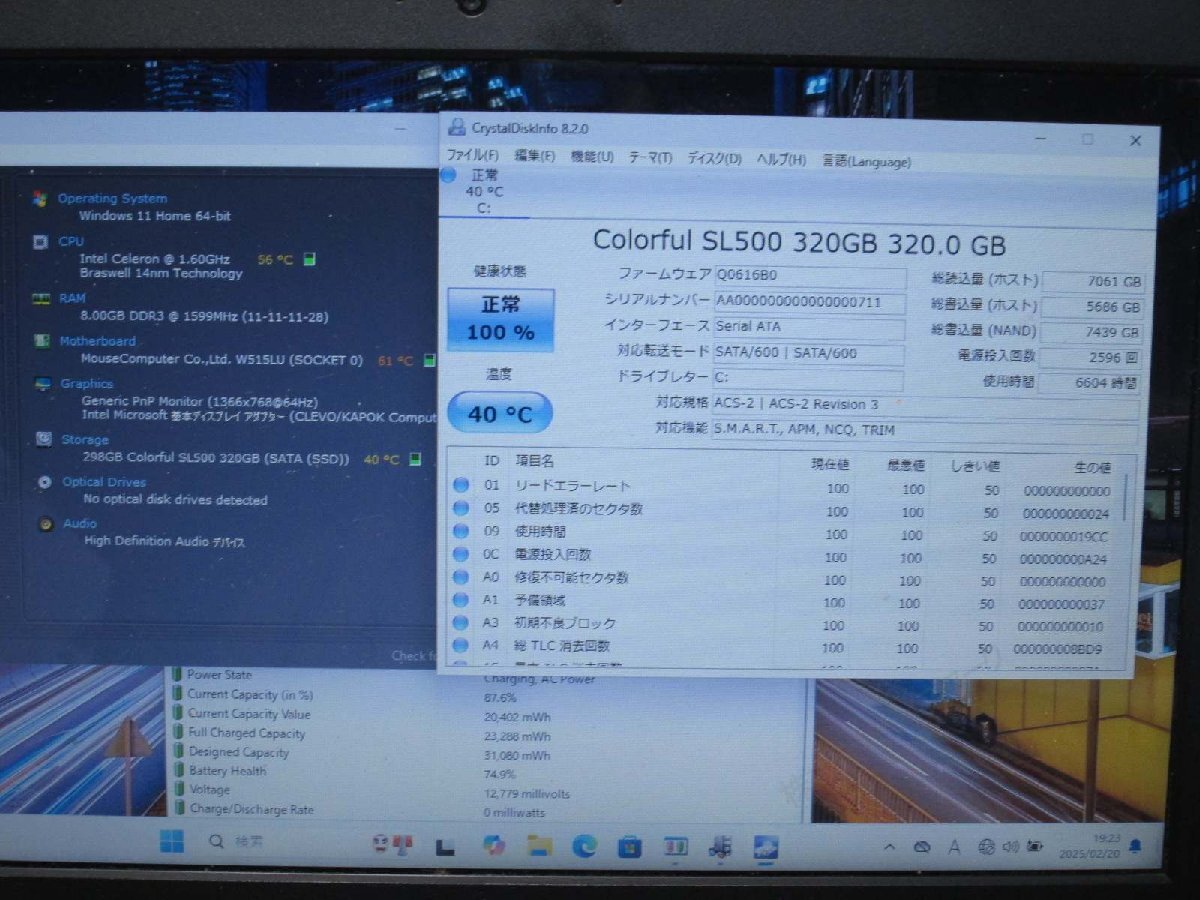Click the blue status dot for 電源投入回数 row
Image resolution: width=1200 pixels, height=900 pixels.
[x=461, y=554]
